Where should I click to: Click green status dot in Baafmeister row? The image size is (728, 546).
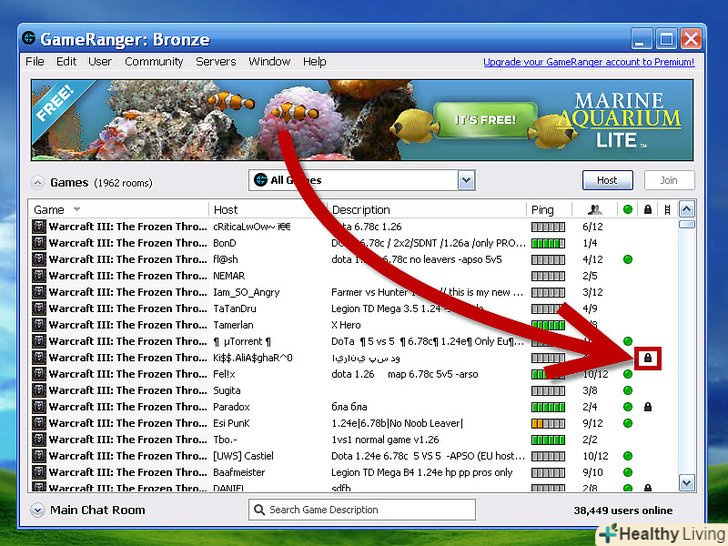pos(628,472)
